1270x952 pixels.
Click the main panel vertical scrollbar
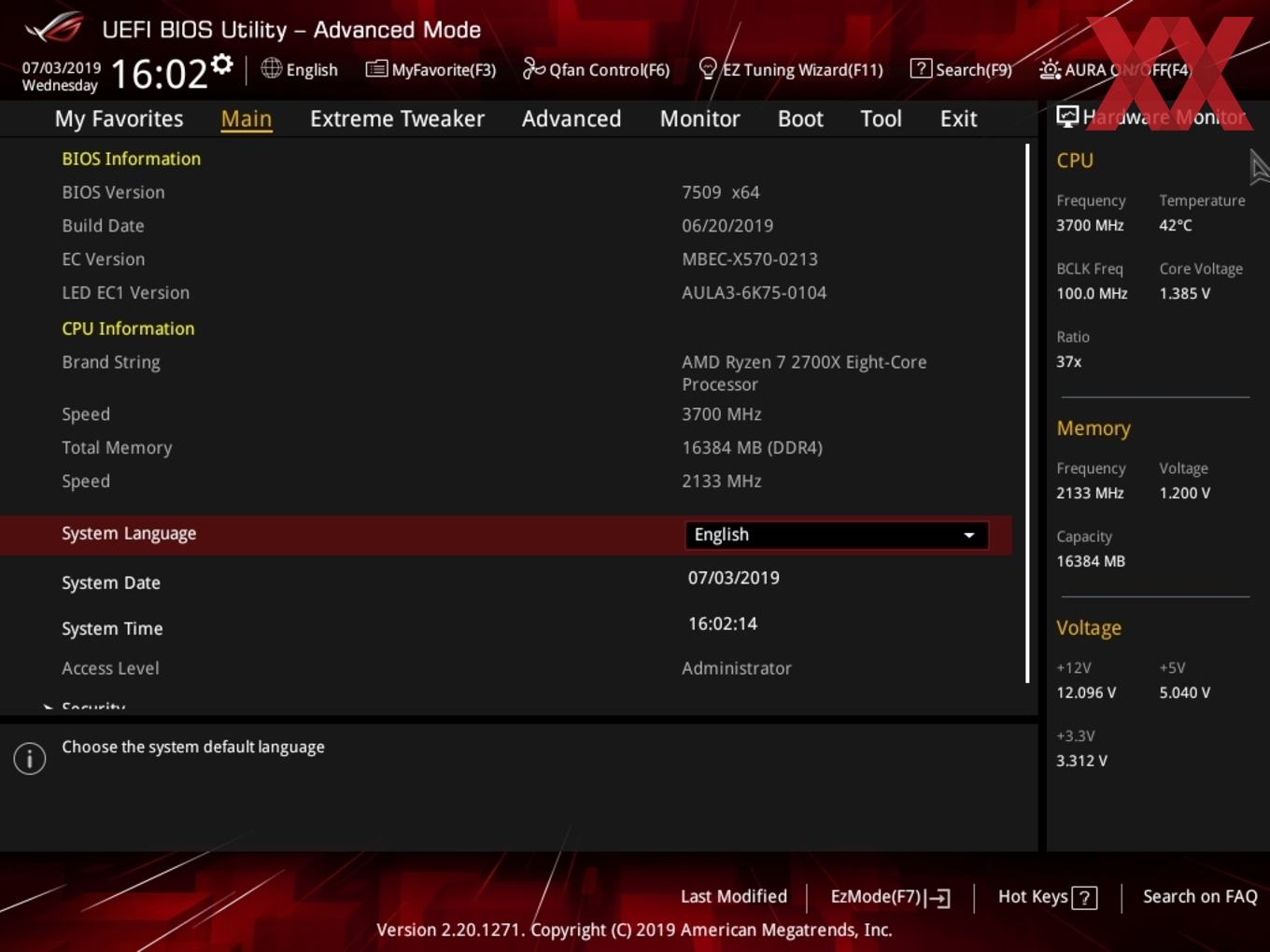tap(1027, 413)
